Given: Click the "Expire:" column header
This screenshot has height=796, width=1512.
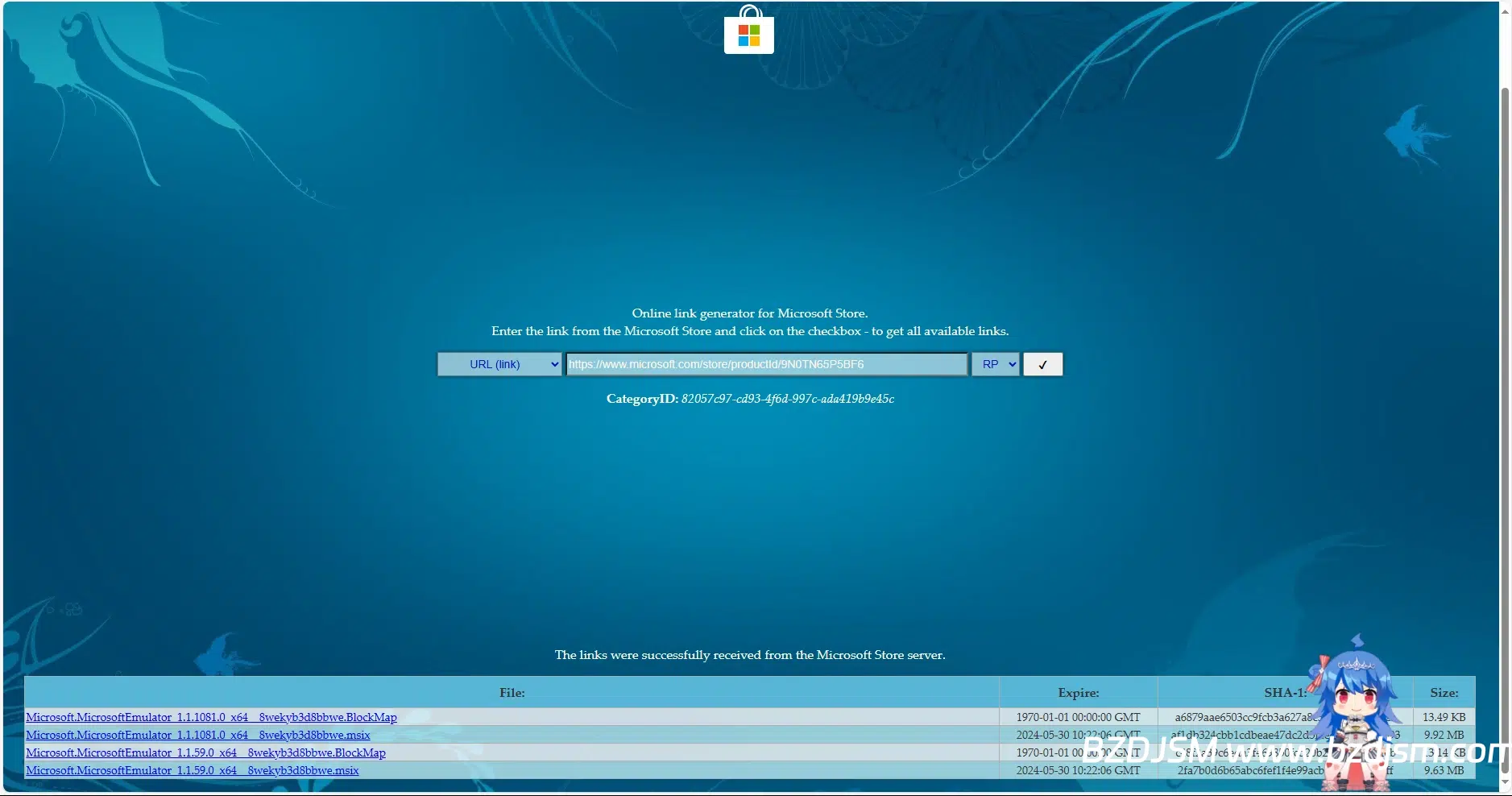Looking at the screenshot, I should 1079,693.
